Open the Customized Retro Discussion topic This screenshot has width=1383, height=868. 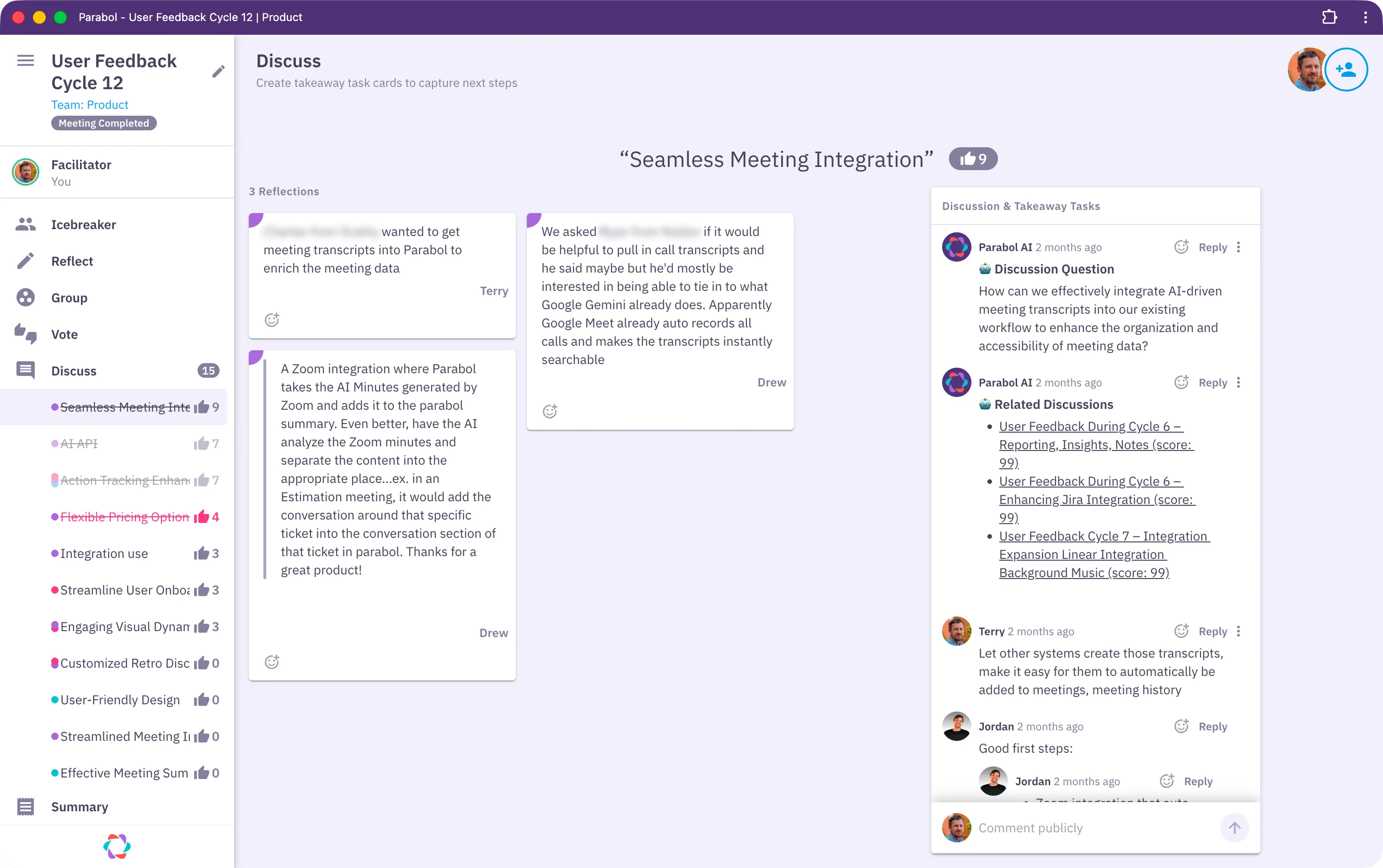coord(114,663)
